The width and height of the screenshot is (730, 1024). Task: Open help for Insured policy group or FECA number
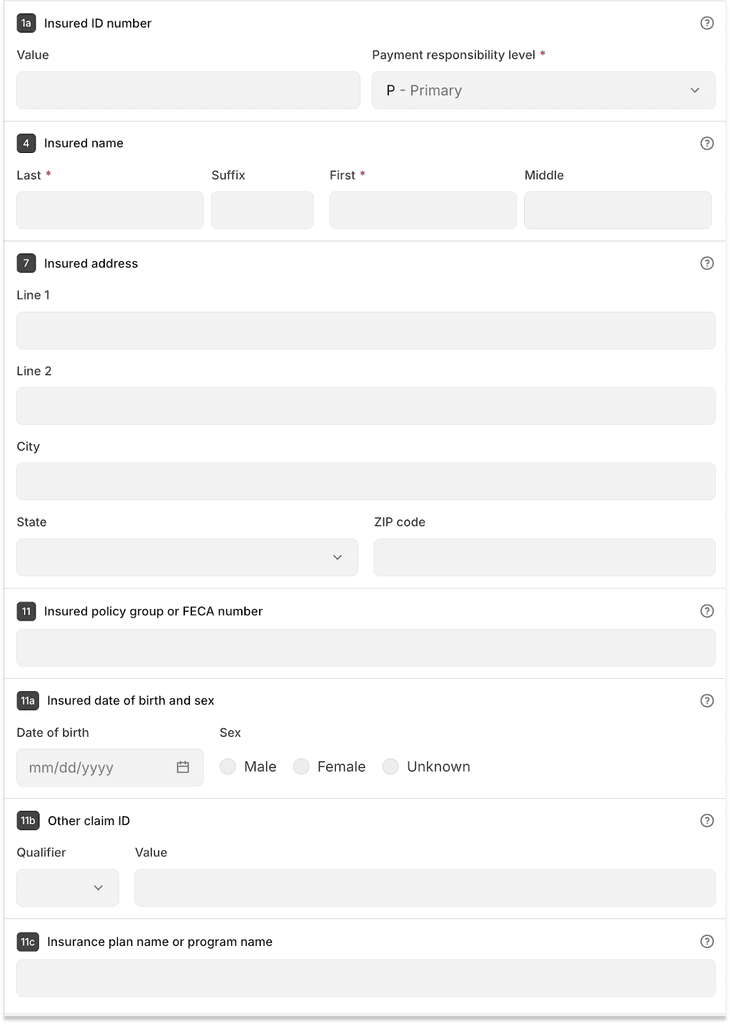[707, 610]
